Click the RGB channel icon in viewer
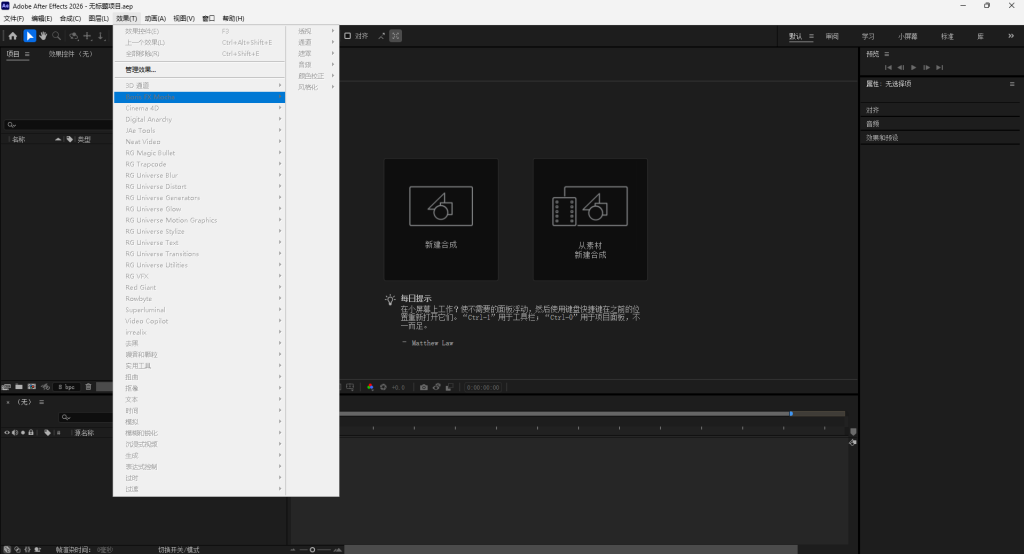 tap(370, 387)
